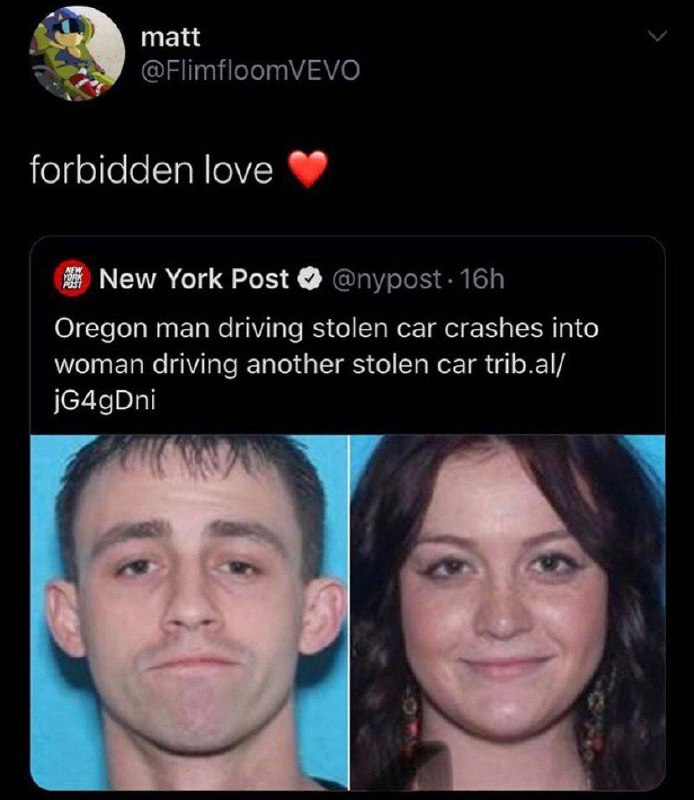694x800 pixels.
Task: View the left mugshot photo of man
Action: pos(189,612)
